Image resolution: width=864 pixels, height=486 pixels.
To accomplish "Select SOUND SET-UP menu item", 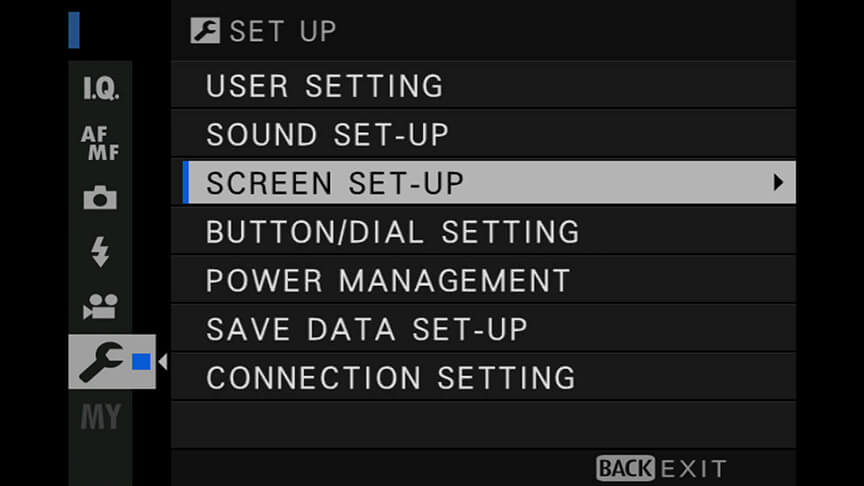I will tap(327, 135).
